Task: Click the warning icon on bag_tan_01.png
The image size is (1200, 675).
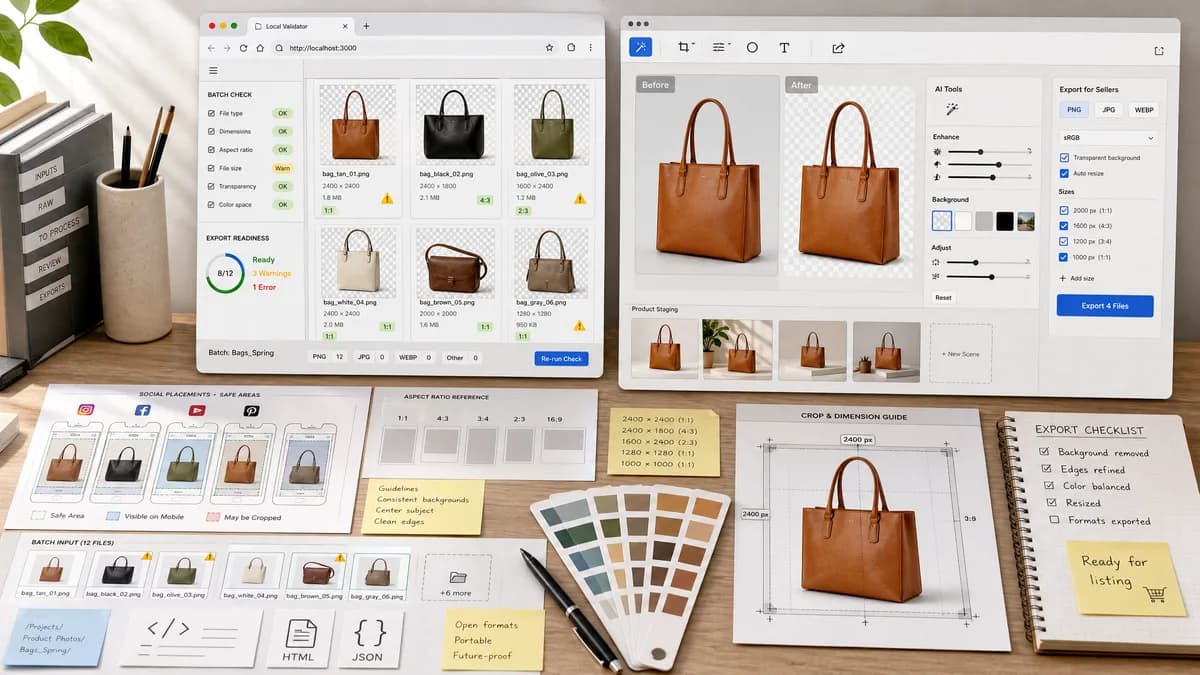Action: (x=387, y=198)
